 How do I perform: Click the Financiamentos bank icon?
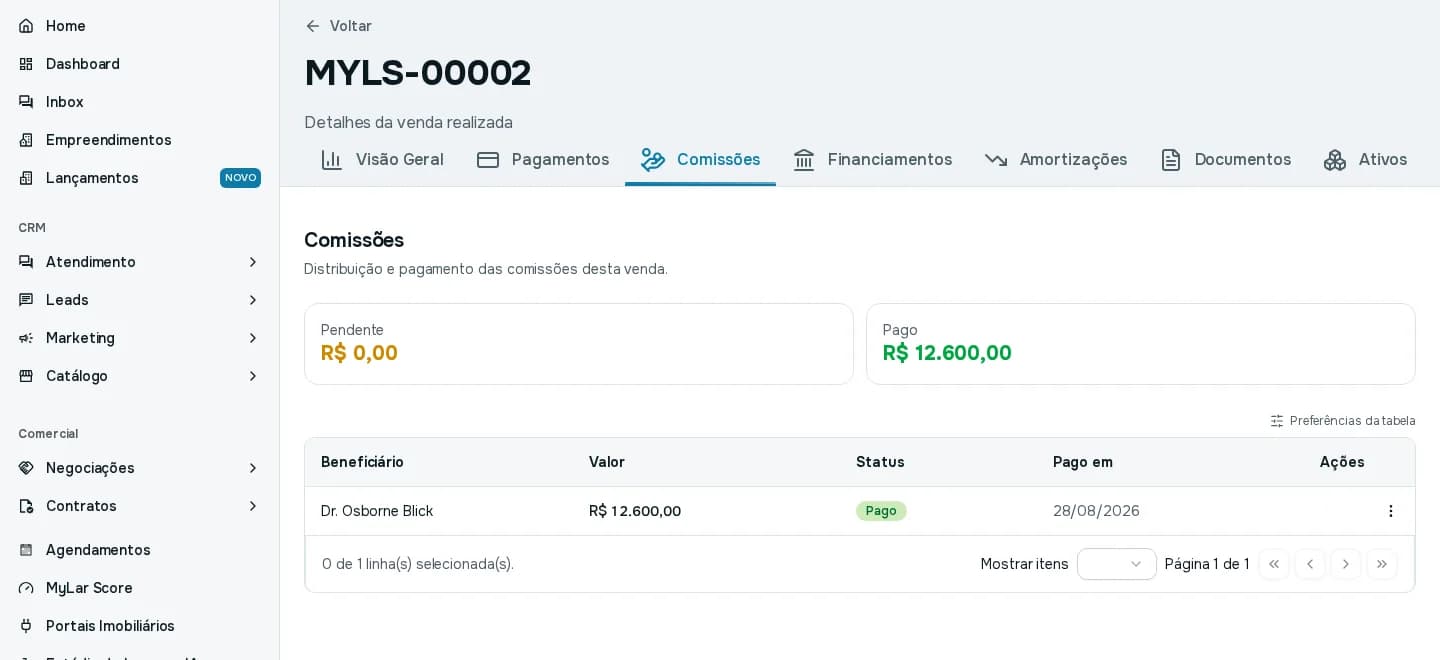pos(804,160)
